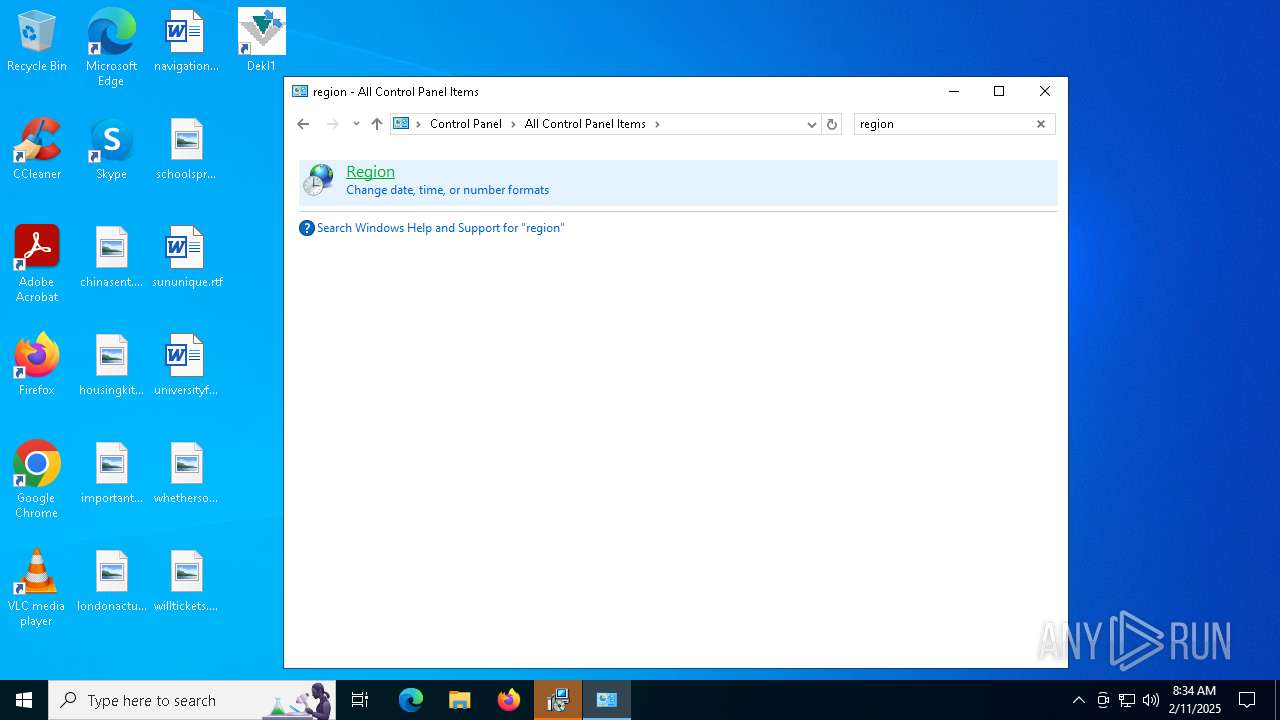Select the Firefox desktop shortcut
This screenshot has height=720, width=1280.
click(x=37, y=366)
